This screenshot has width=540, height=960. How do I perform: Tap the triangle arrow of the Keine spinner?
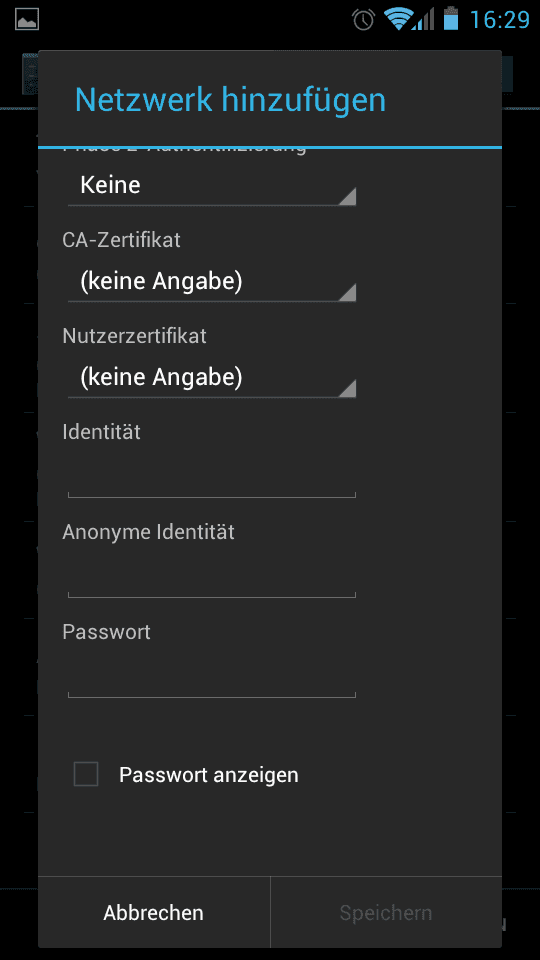347,197
